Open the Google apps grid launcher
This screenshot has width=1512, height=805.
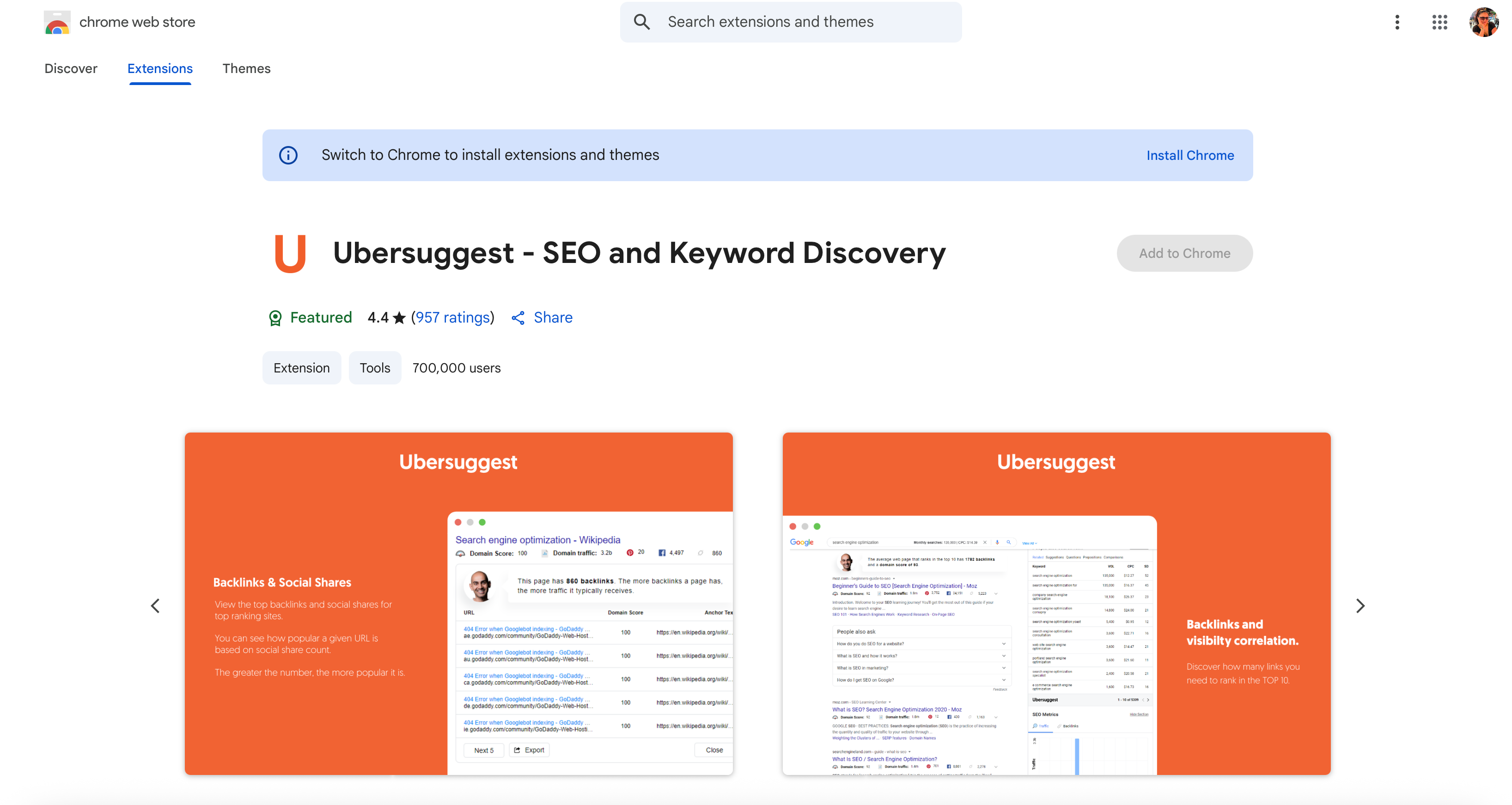coord(1439,22)
